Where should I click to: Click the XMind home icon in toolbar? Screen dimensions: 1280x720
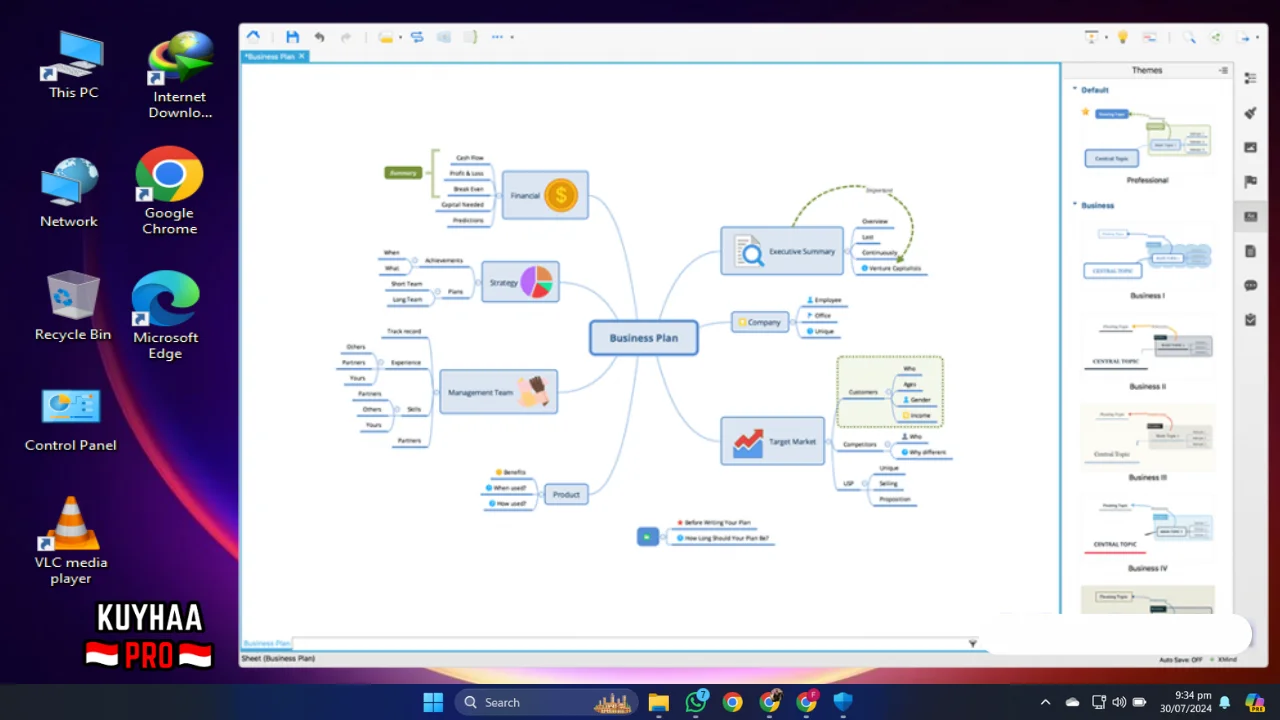coord(253,37)
